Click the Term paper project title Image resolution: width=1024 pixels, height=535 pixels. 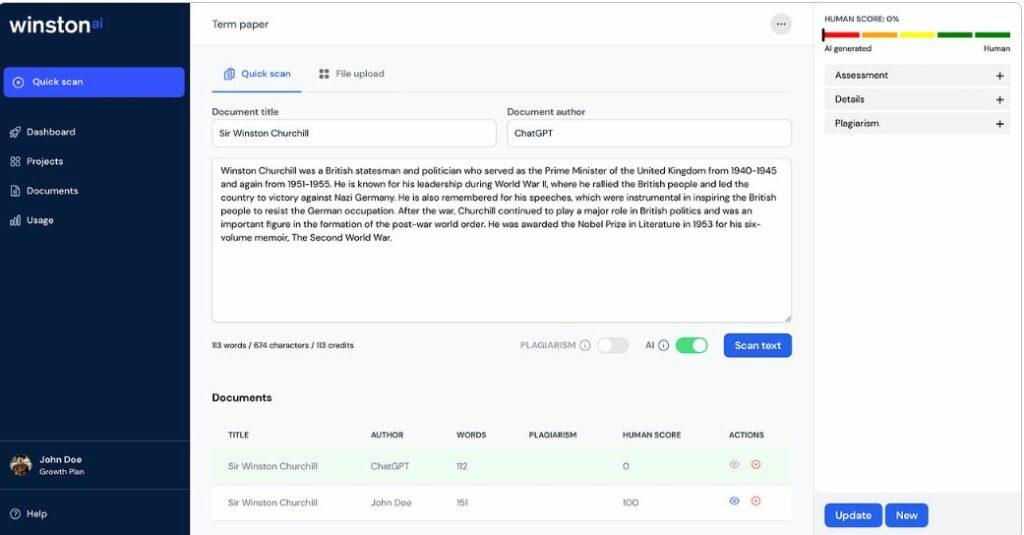point(240,24)
